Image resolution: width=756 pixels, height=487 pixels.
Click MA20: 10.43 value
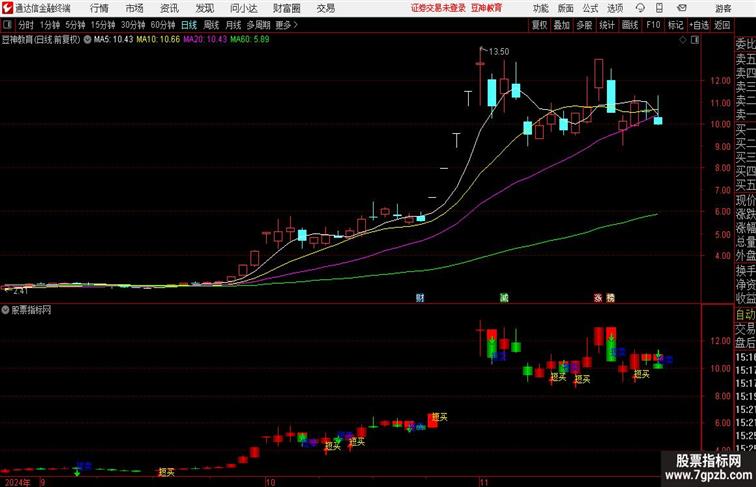pyautogui.click(x=205, y=40)
